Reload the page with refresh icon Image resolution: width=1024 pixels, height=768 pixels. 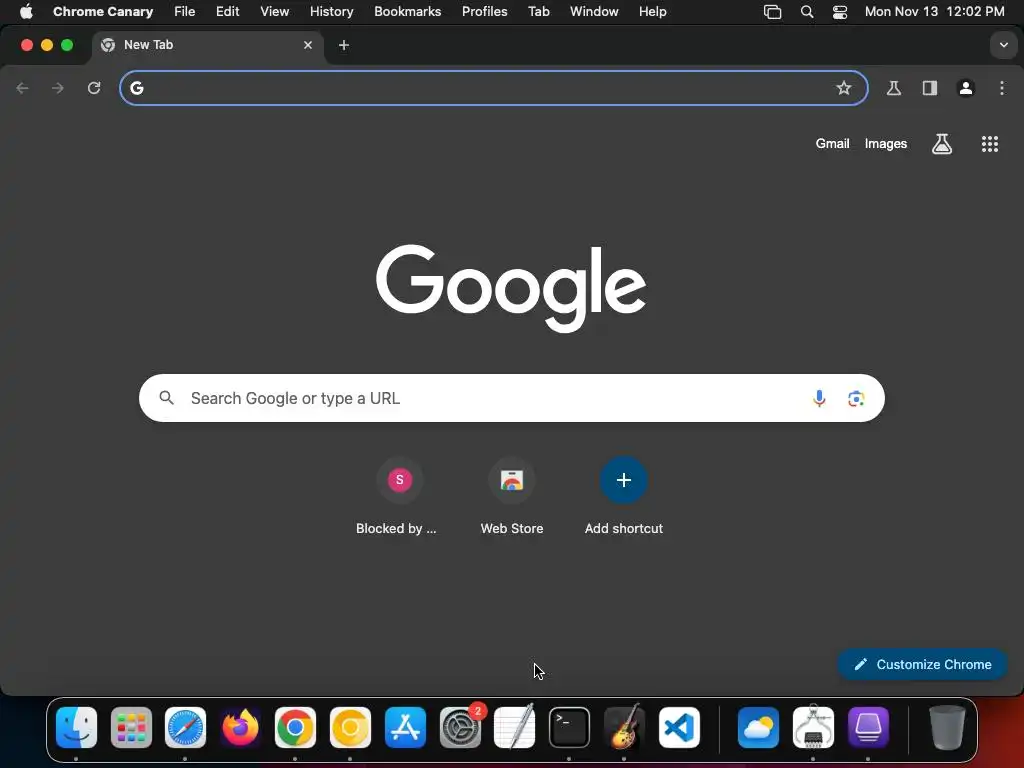click(94, 88)
